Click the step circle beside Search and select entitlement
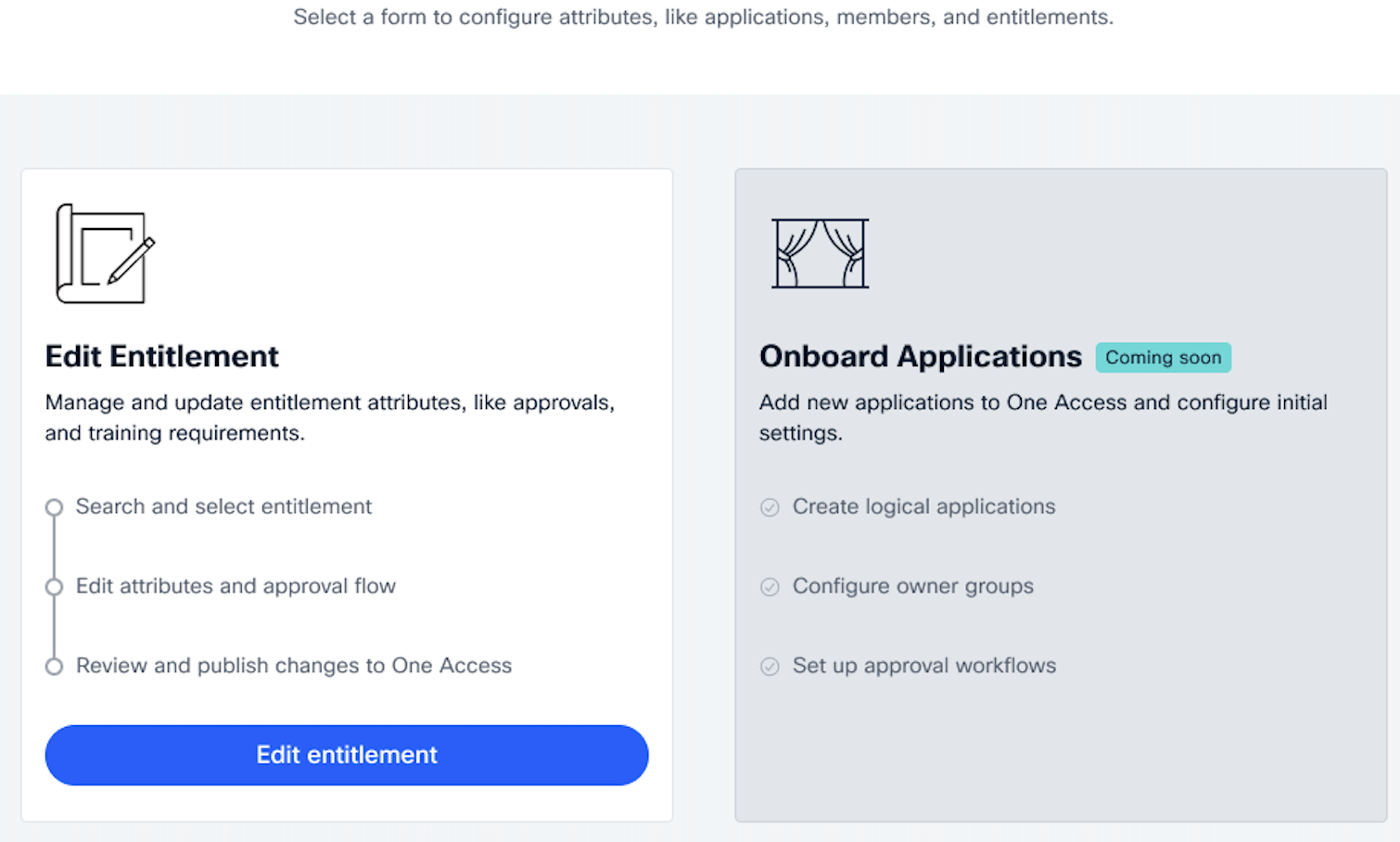Viewport: 1400px width, 842px height. click(x=55, y=507)
